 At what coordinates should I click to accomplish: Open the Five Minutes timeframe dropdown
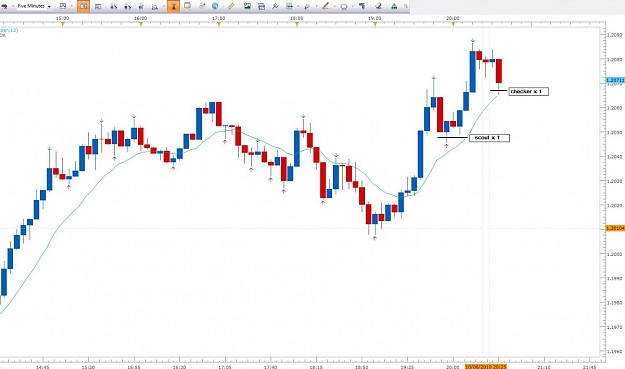[34, 6]
